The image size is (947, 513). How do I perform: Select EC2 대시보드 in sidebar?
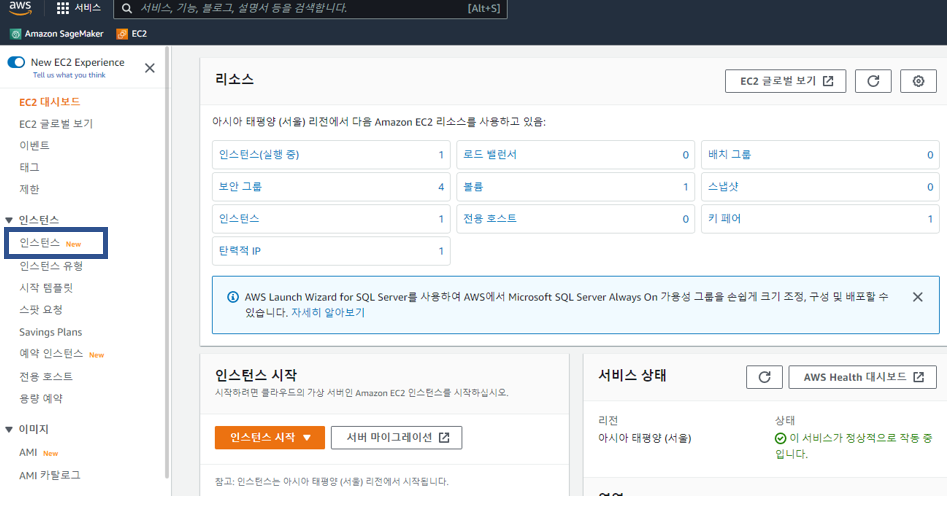[50, 102]
